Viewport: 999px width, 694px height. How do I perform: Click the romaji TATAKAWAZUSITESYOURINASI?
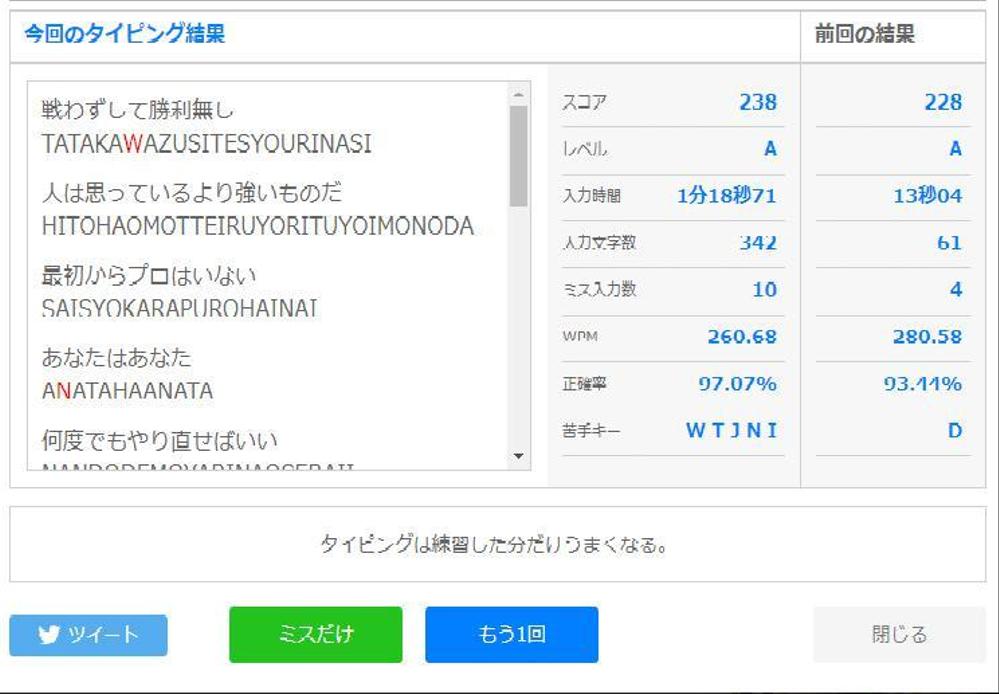tap(206, 144)
